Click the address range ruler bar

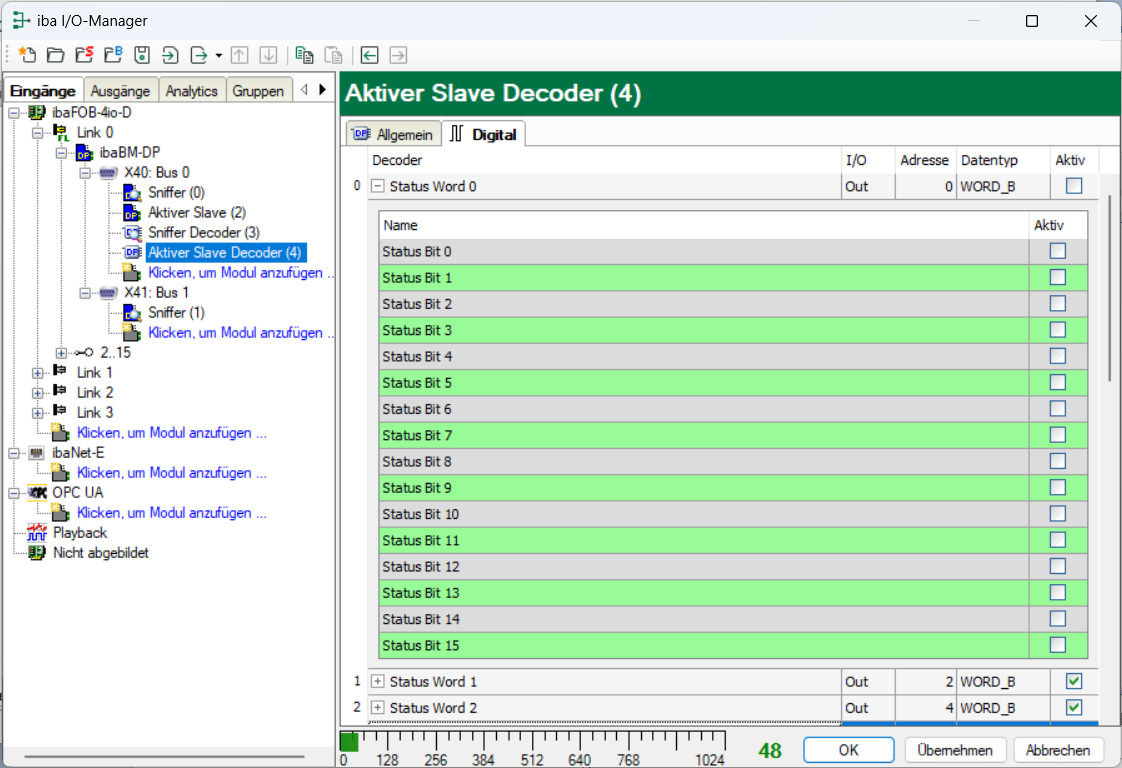pos(533,749)
